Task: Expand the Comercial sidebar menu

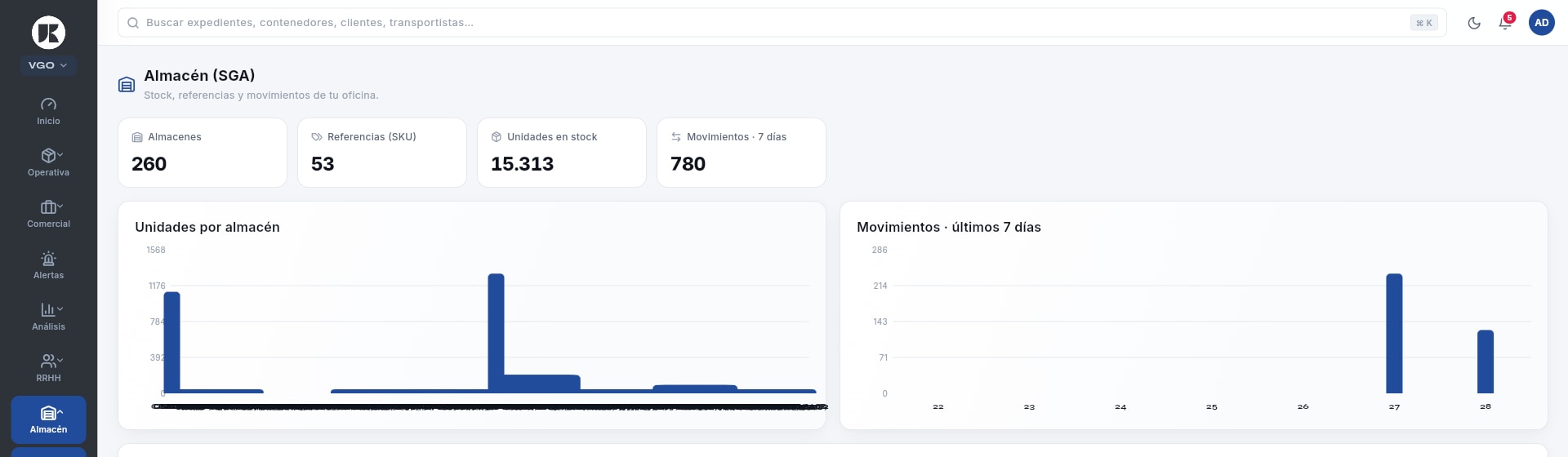Action: pos(48,215)
